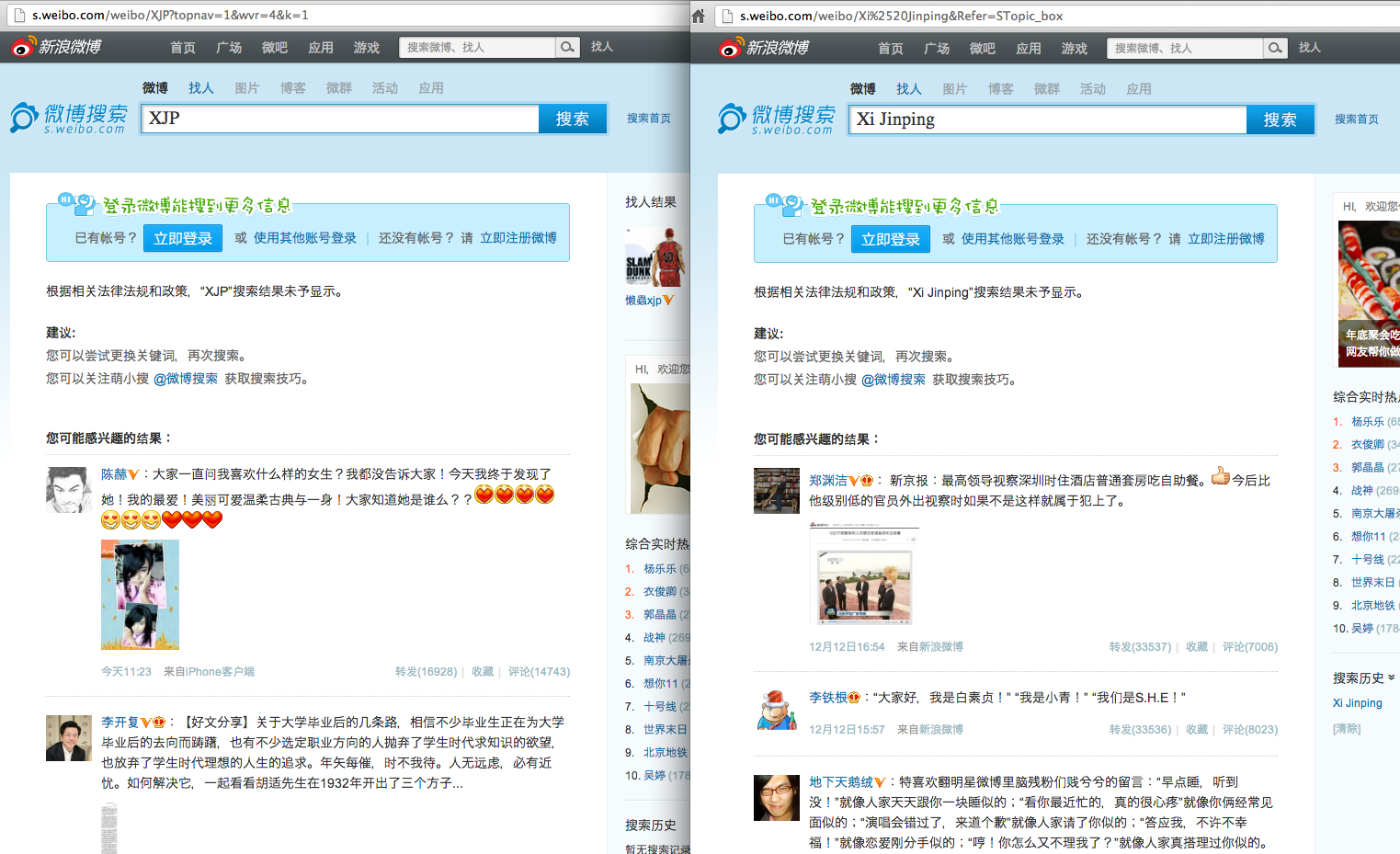Click hot topic 十号线 in left window

(660, 707)
